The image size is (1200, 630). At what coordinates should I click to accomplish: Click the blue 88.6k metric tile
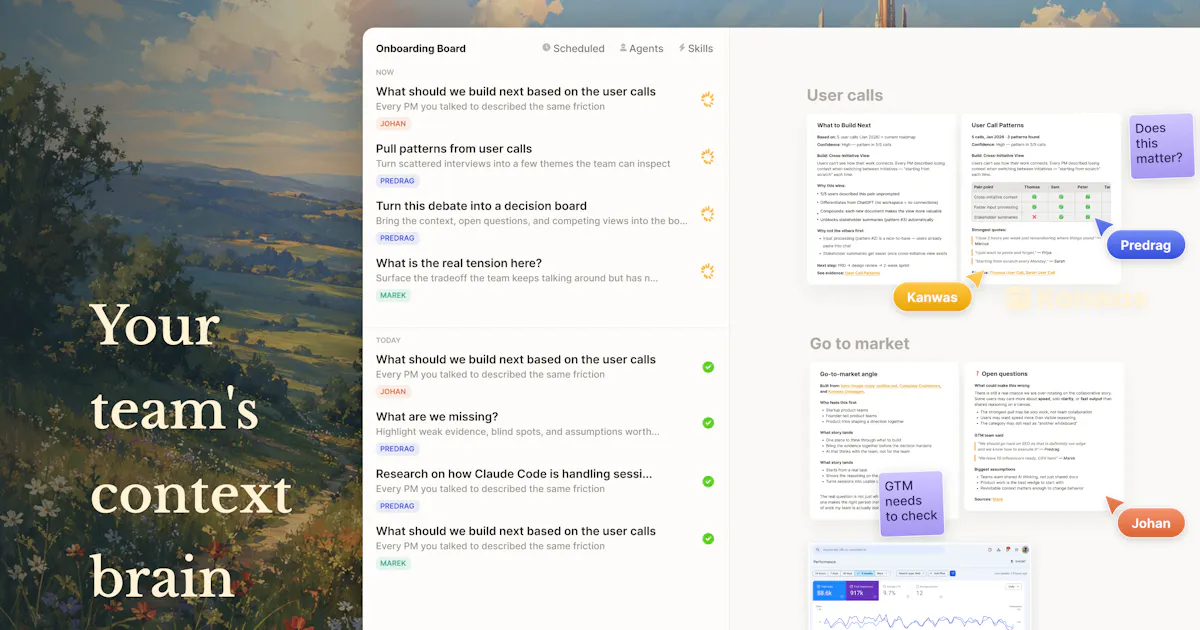point(831,590)
